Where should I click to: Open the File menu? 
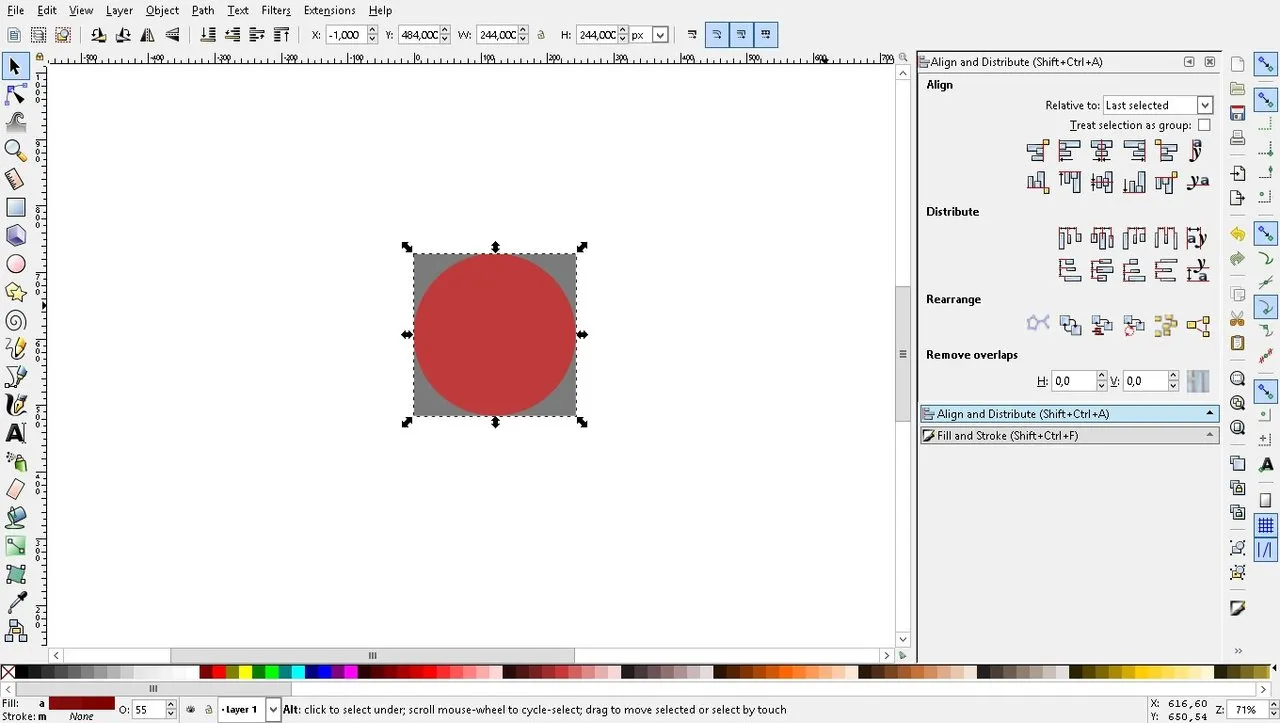(15, 10)
